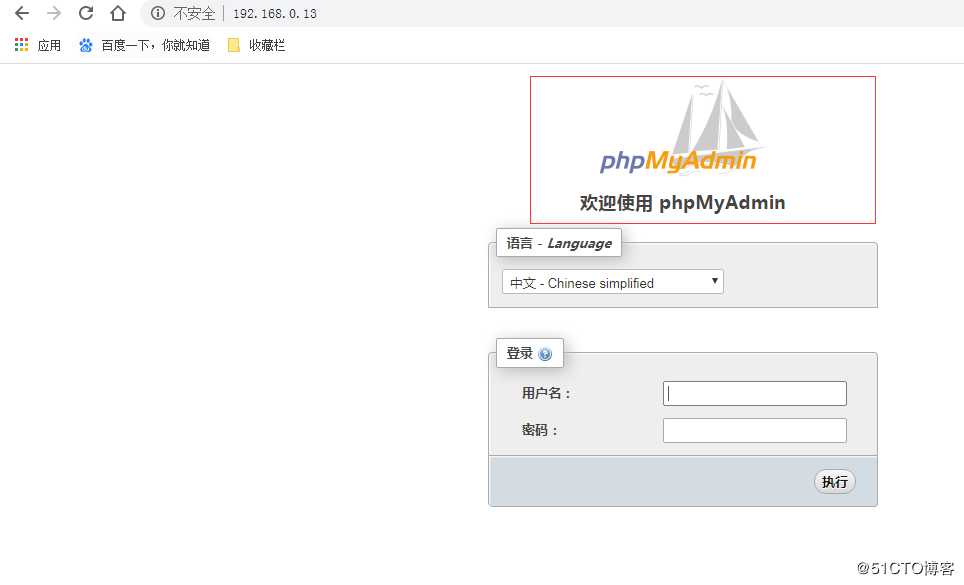964x585 pixels.
Task: Open the 百度一下，你就知道 bookmark
Action: click(x=144, y=45)
